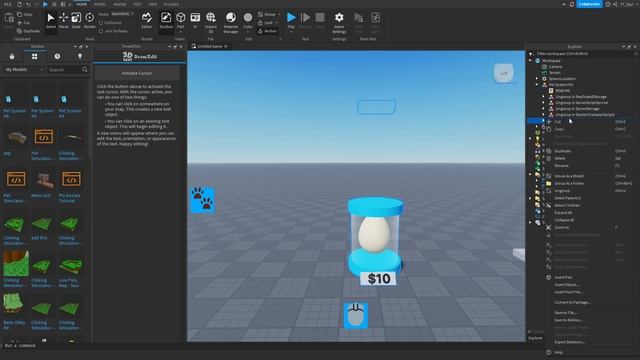Viewport: 640px width, 360px height.
Task: Open the TEST ribbon tab
Action: 137,4
